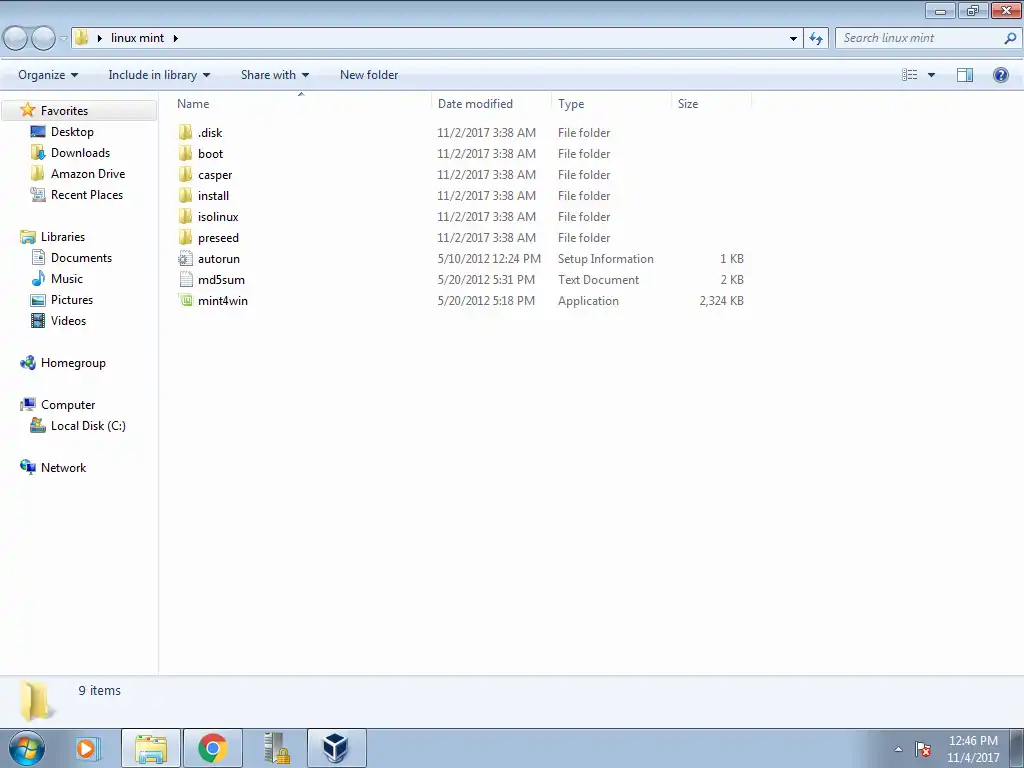Open the view options dropdown arrow
The height and width of the screenshot is (768, 1024).
click(931, 75)
